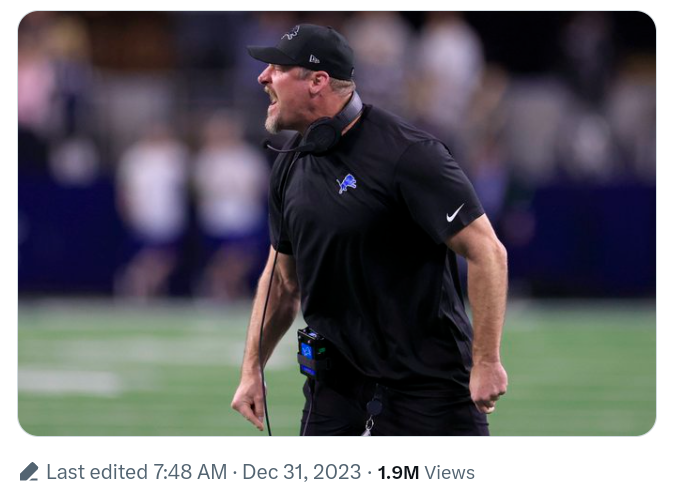This screenshot has height=499, width=678.
Task: Click the coach's hand beside the headset cable
Action: (x=249, y=399)
